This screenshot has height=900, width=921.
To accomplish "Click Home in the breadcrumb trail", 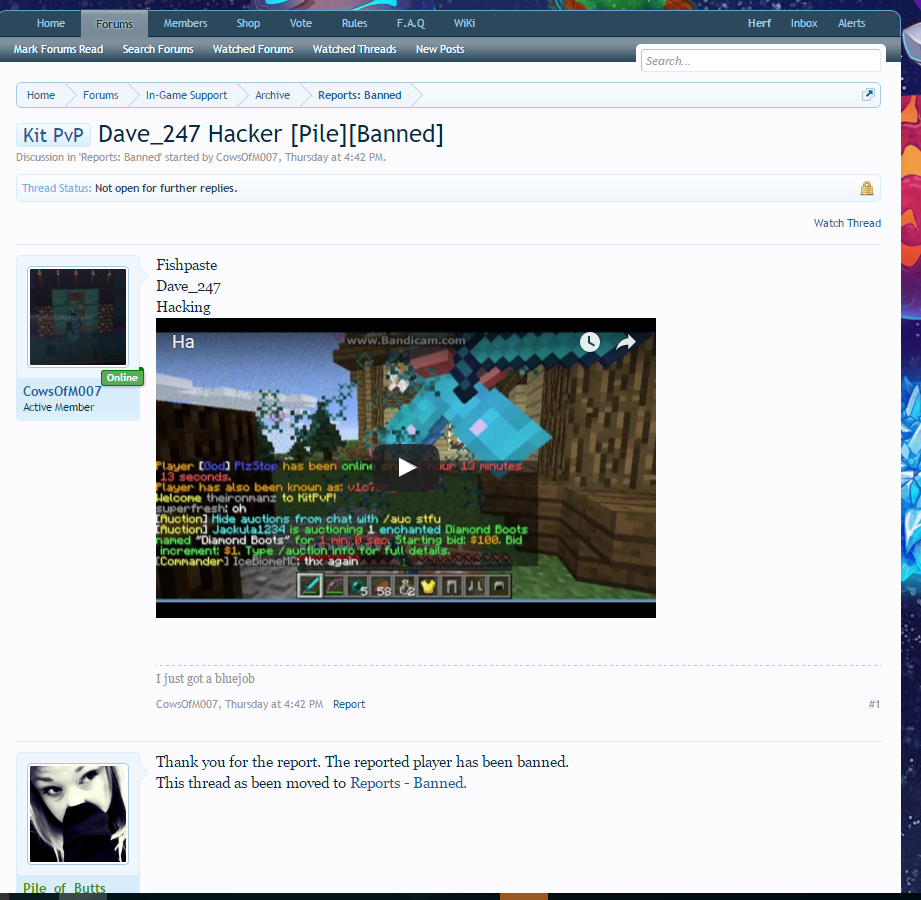I will (41, 95).
